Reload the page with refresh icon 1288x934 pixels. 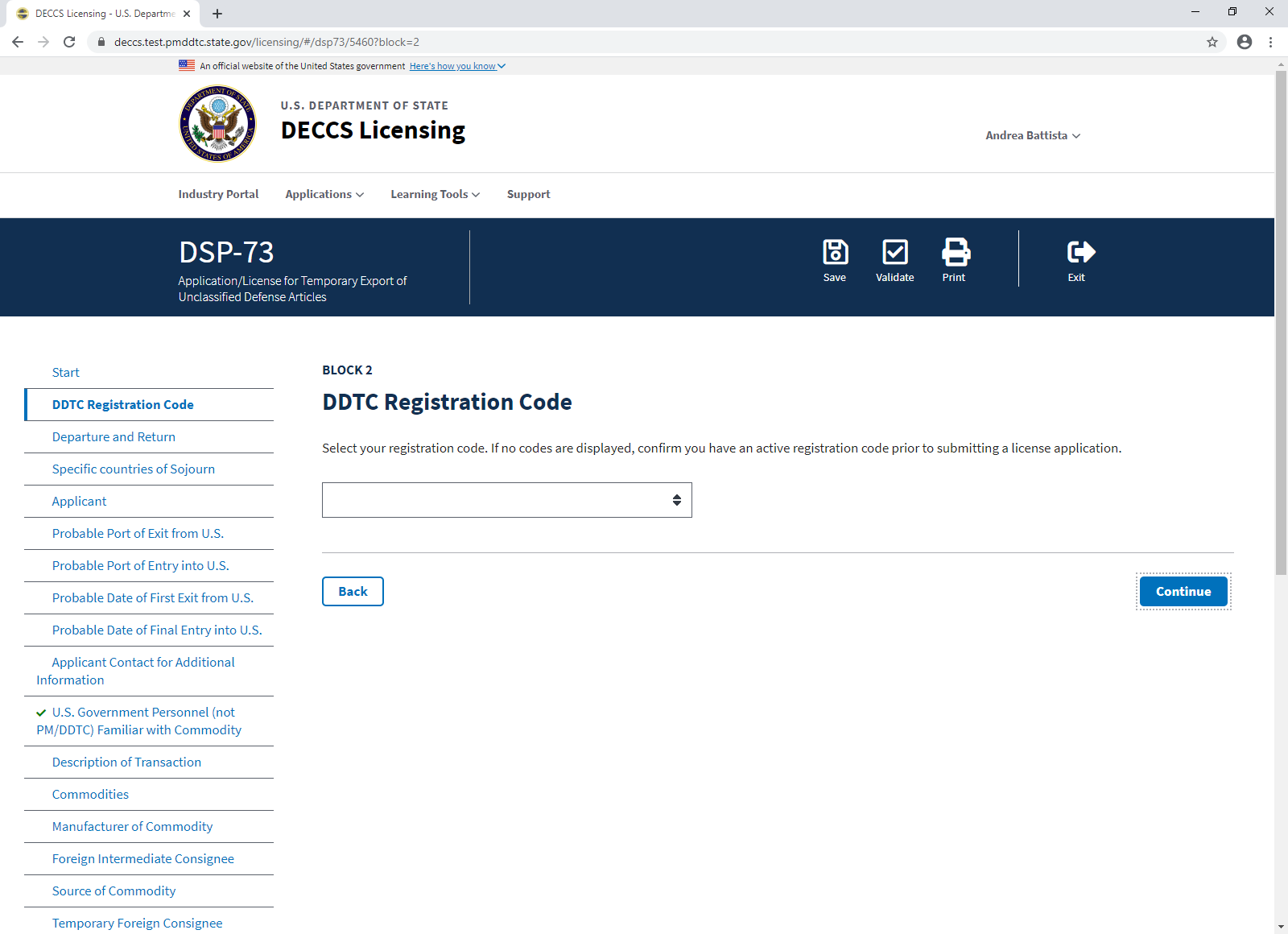tap(69, 42)
